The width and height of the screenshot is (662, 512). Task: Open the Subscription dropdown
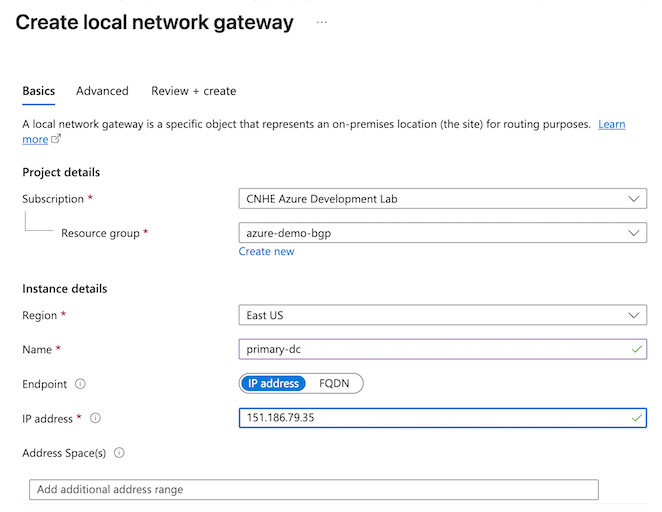click(x=442, y=198)
